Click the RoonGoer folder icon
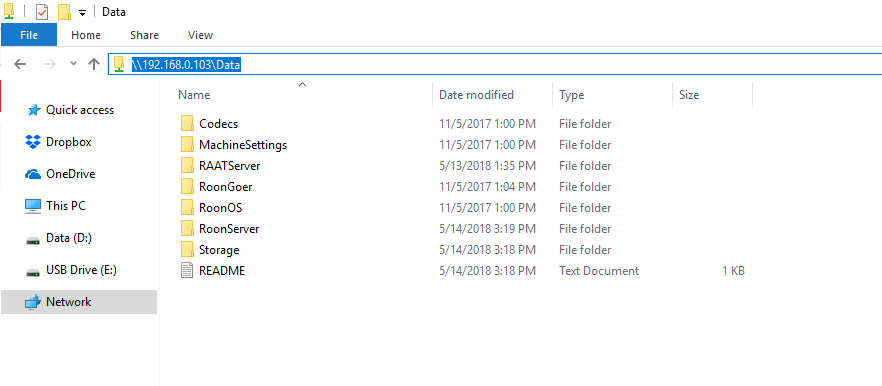This screenshot has width=882, height=386. 187,186
